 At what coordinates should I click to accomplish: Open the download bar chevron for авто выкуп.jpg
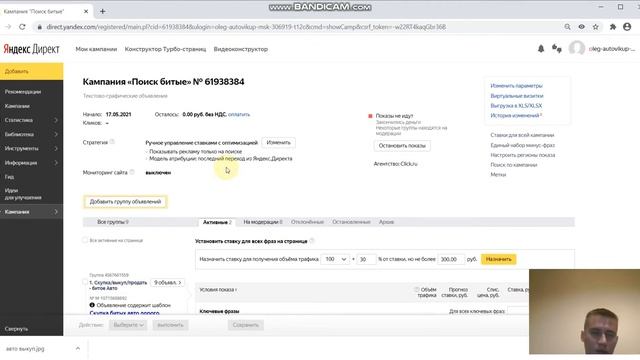coord(78,349)
